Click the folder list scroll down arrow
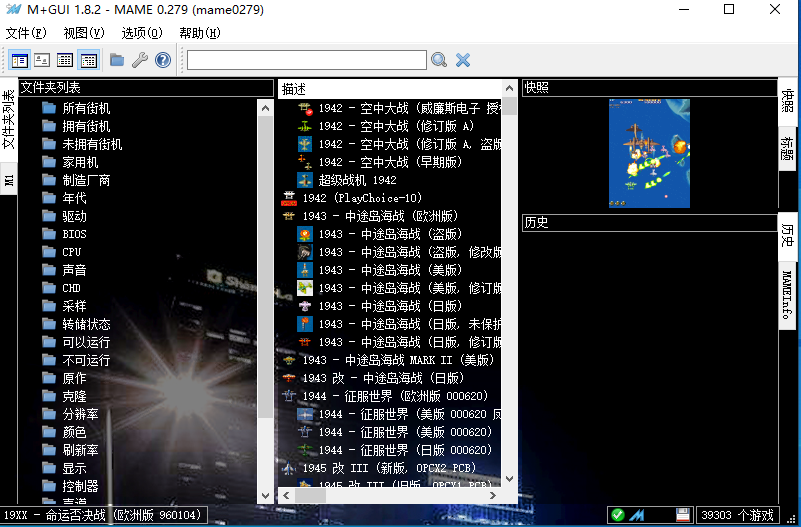The width and height of the screenshot is (801, 527). tap(265, 495)
